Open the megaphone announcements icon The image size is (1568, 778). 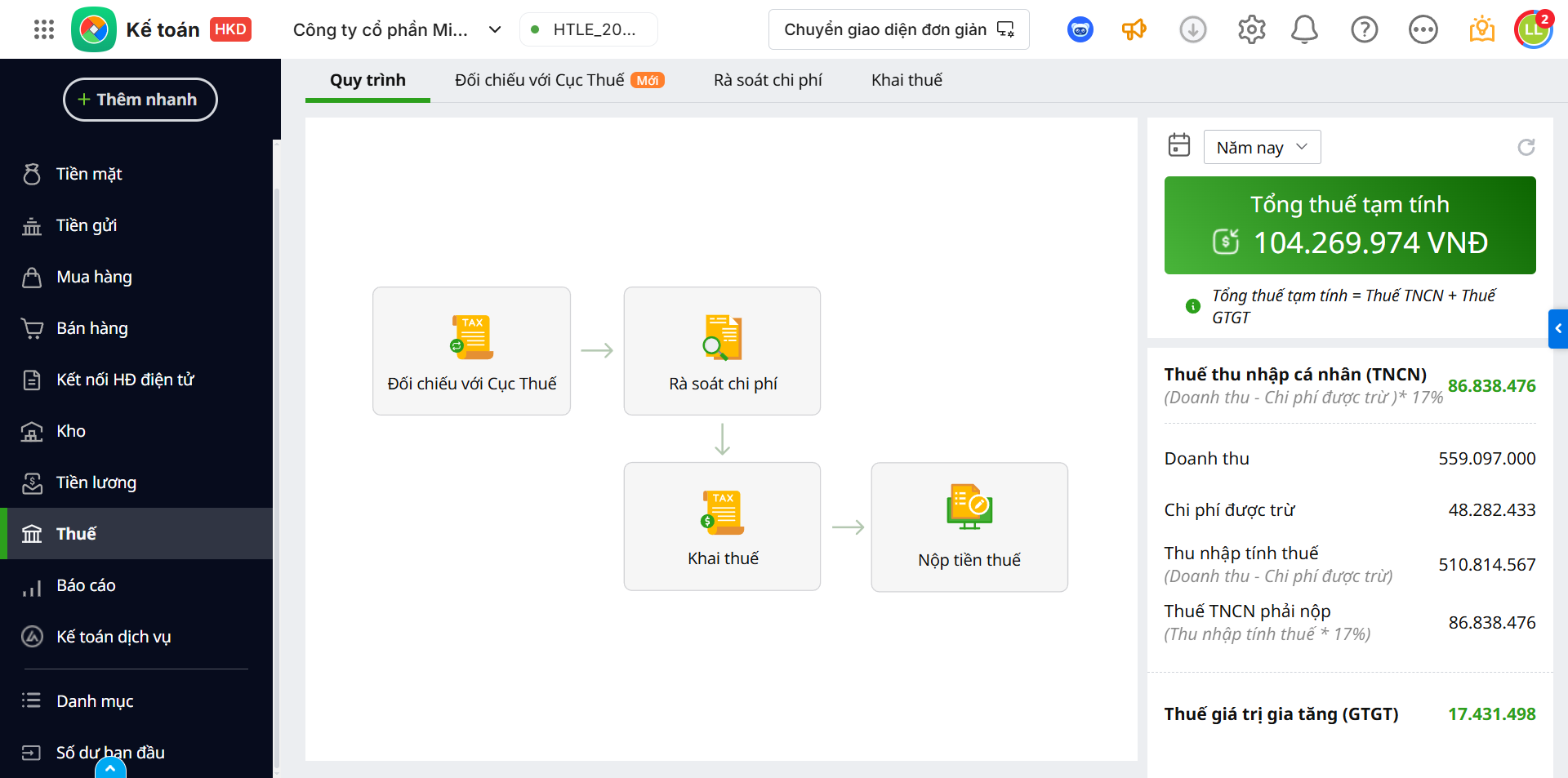pos(1134,30)
